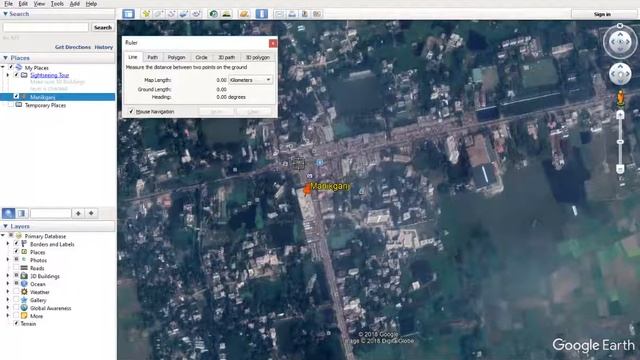Enable the Roads layer checkbox

[16, 268]
